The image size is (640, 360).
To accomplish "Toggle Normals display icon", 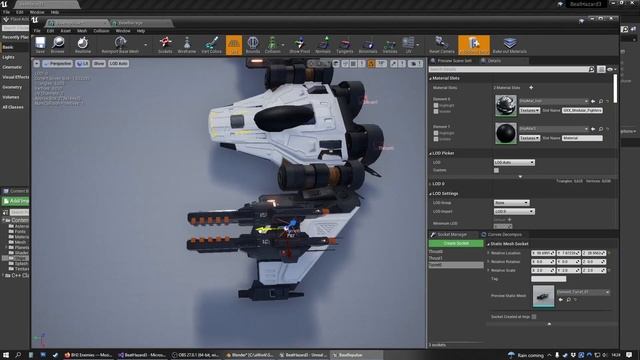I will [323, 44].
